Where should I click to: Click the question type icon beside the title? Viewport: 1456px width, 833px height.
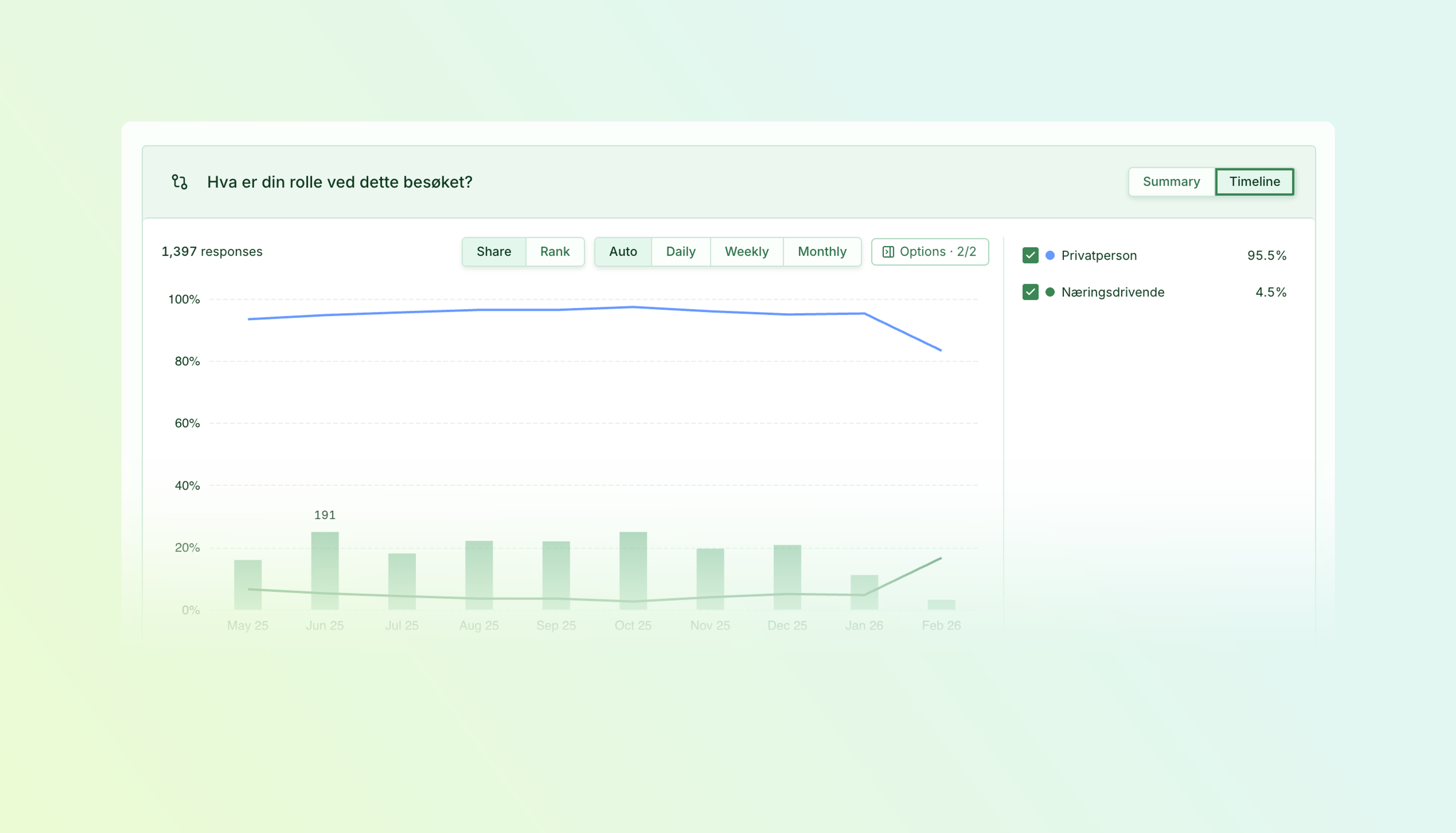[x=180, y=182]
